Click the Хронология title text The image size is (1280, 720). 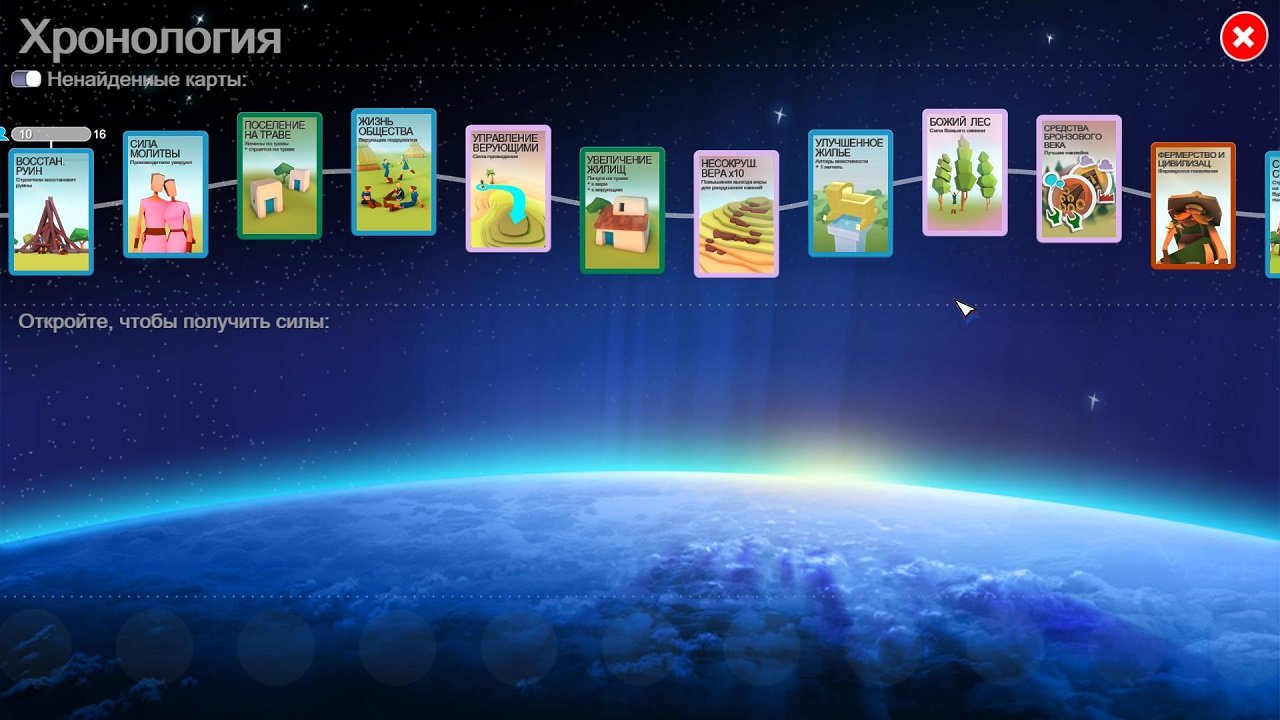150,38
